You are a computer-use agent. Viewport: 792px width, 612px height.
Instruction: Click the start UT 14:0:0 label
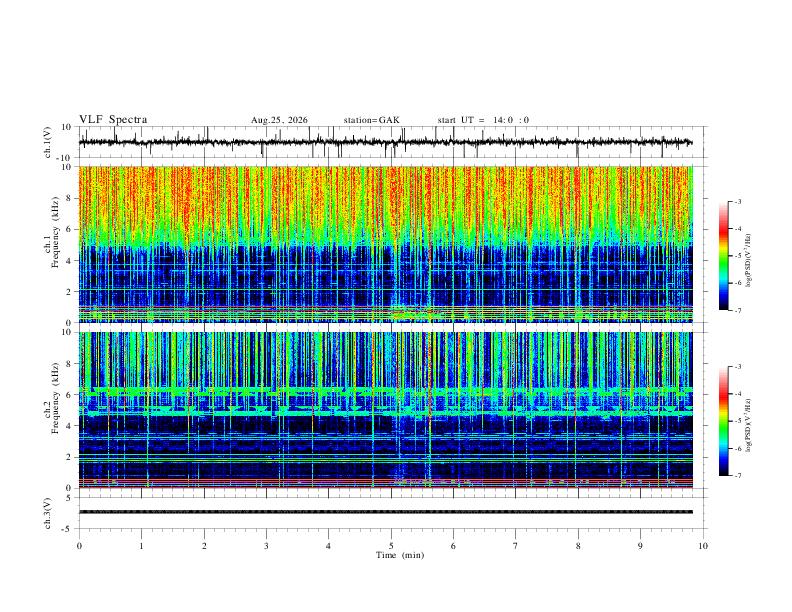click(483, 120)
